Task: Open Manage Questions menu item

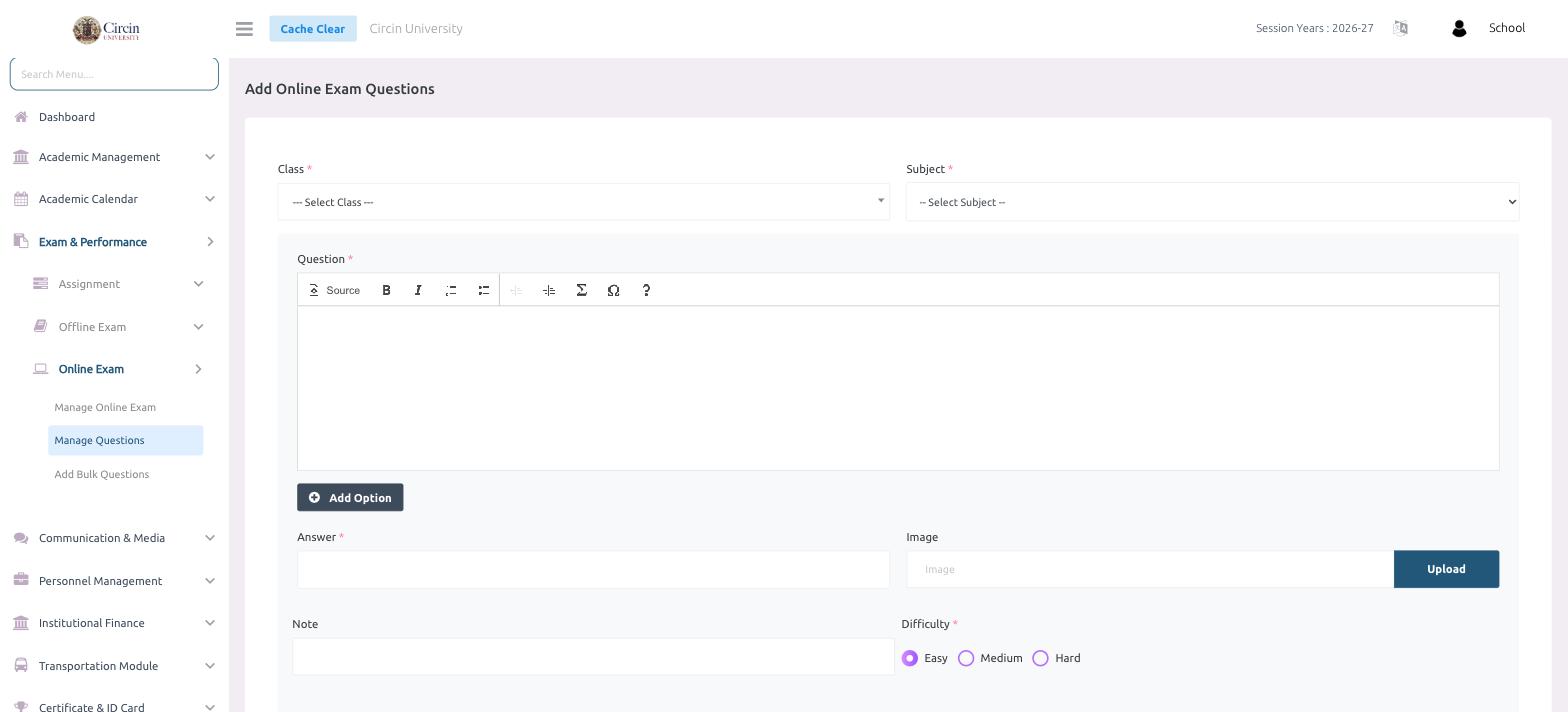Action: point(125,440)
